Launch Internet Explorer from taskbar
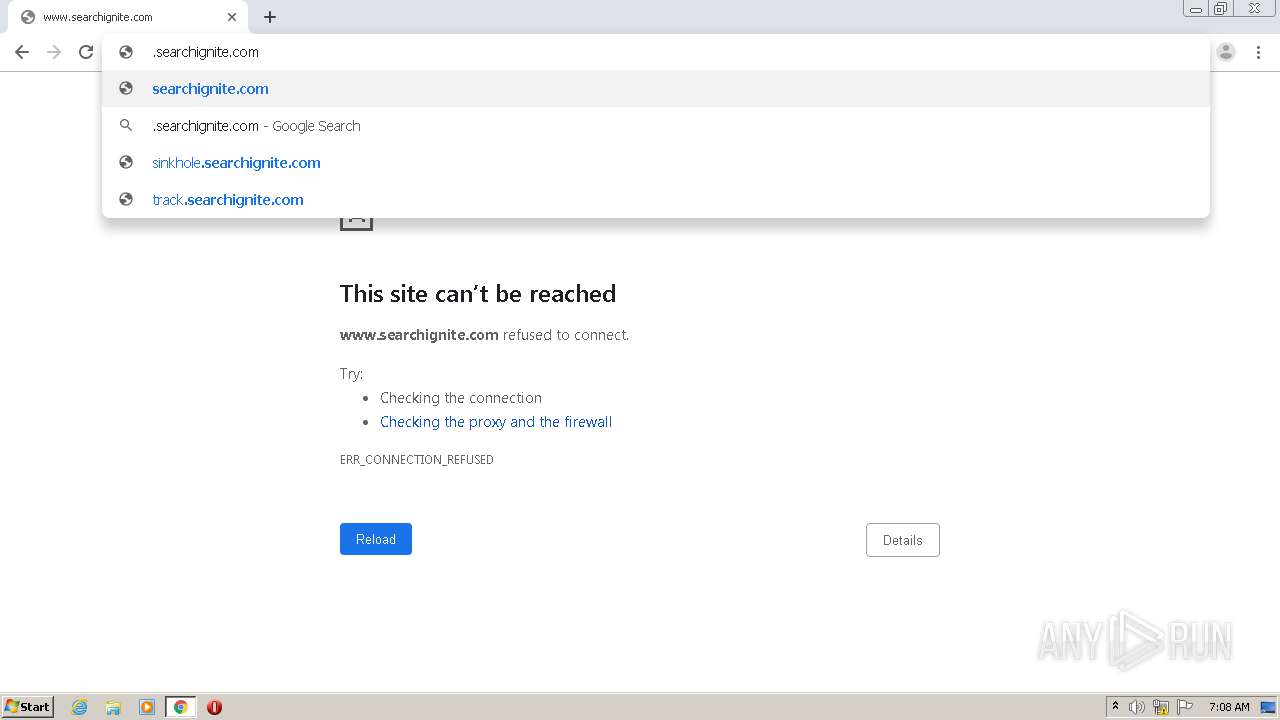This screenshot has height=720, width=1280. tap(79, 707)
